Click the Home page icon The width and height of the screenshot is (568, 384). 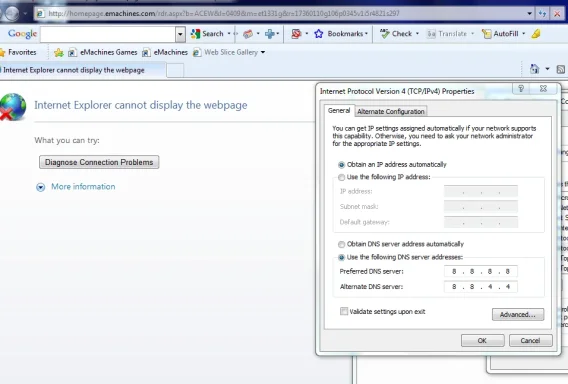[534, 69]
